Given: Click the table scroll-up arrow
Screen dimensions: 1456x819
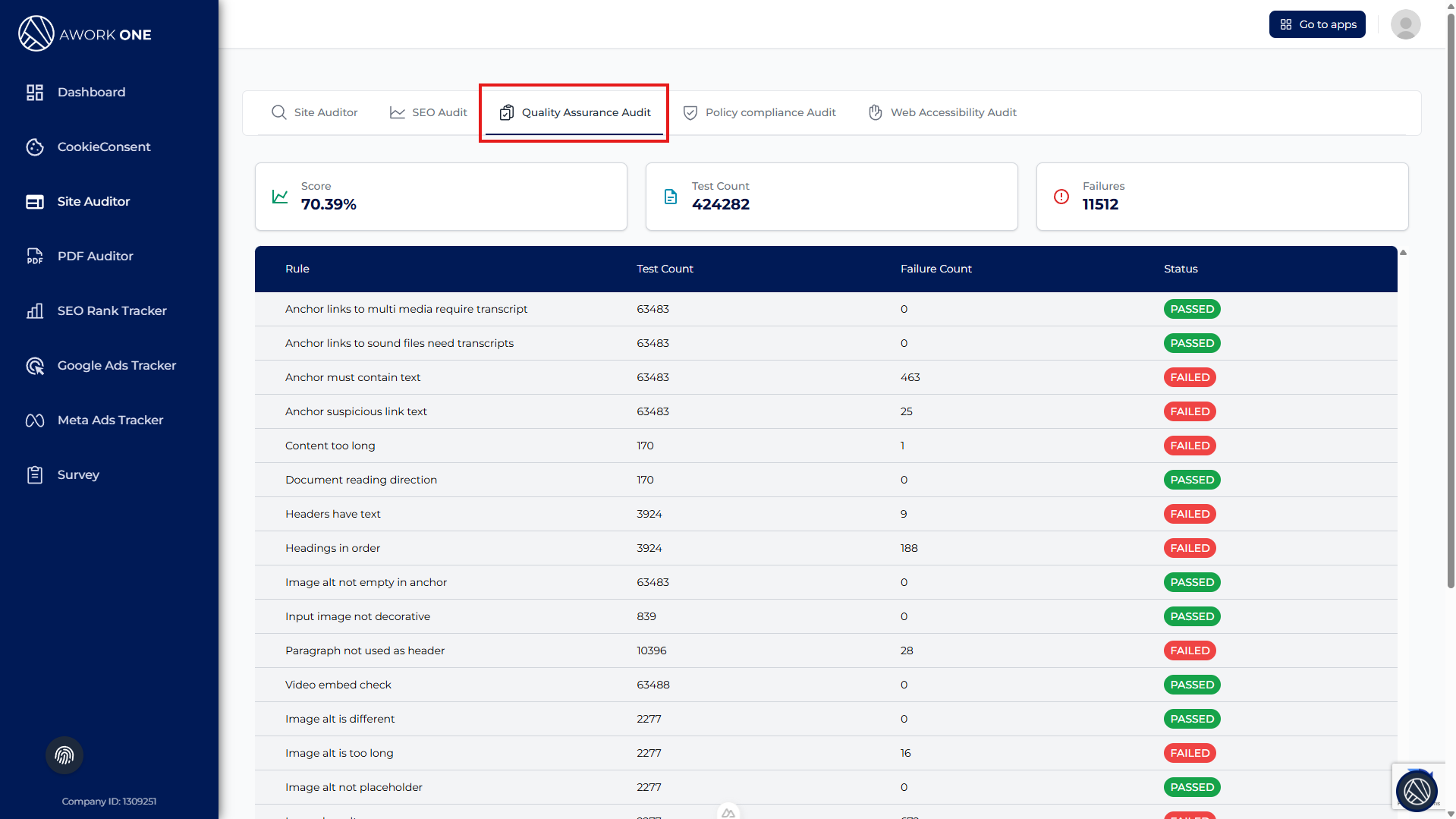Looking at the screenshot, I should coord(1404,253).
